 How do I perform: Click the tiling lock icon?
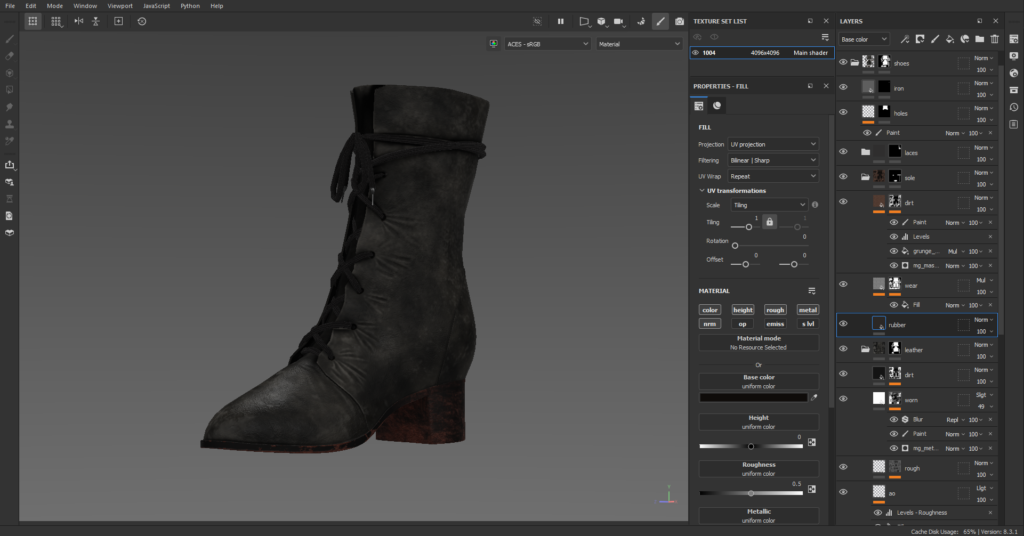coord(769,221)
